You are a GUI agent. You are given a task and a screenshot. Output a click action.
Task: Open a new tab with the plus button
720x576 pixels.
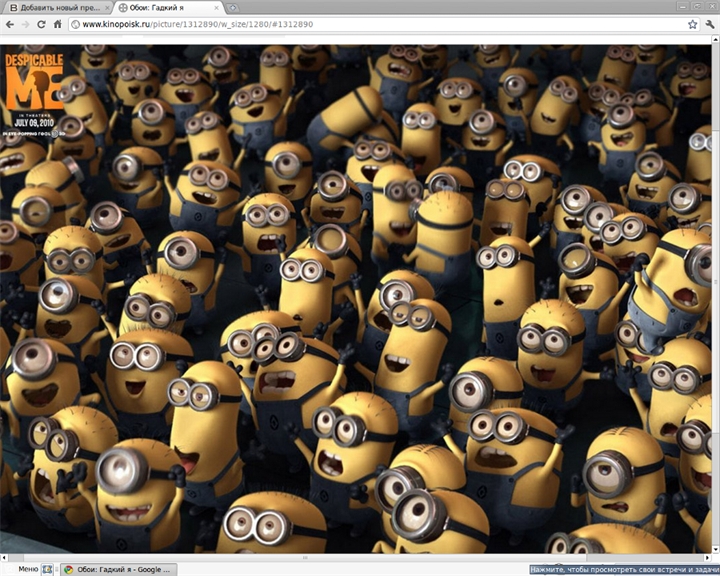coord(233,7)
